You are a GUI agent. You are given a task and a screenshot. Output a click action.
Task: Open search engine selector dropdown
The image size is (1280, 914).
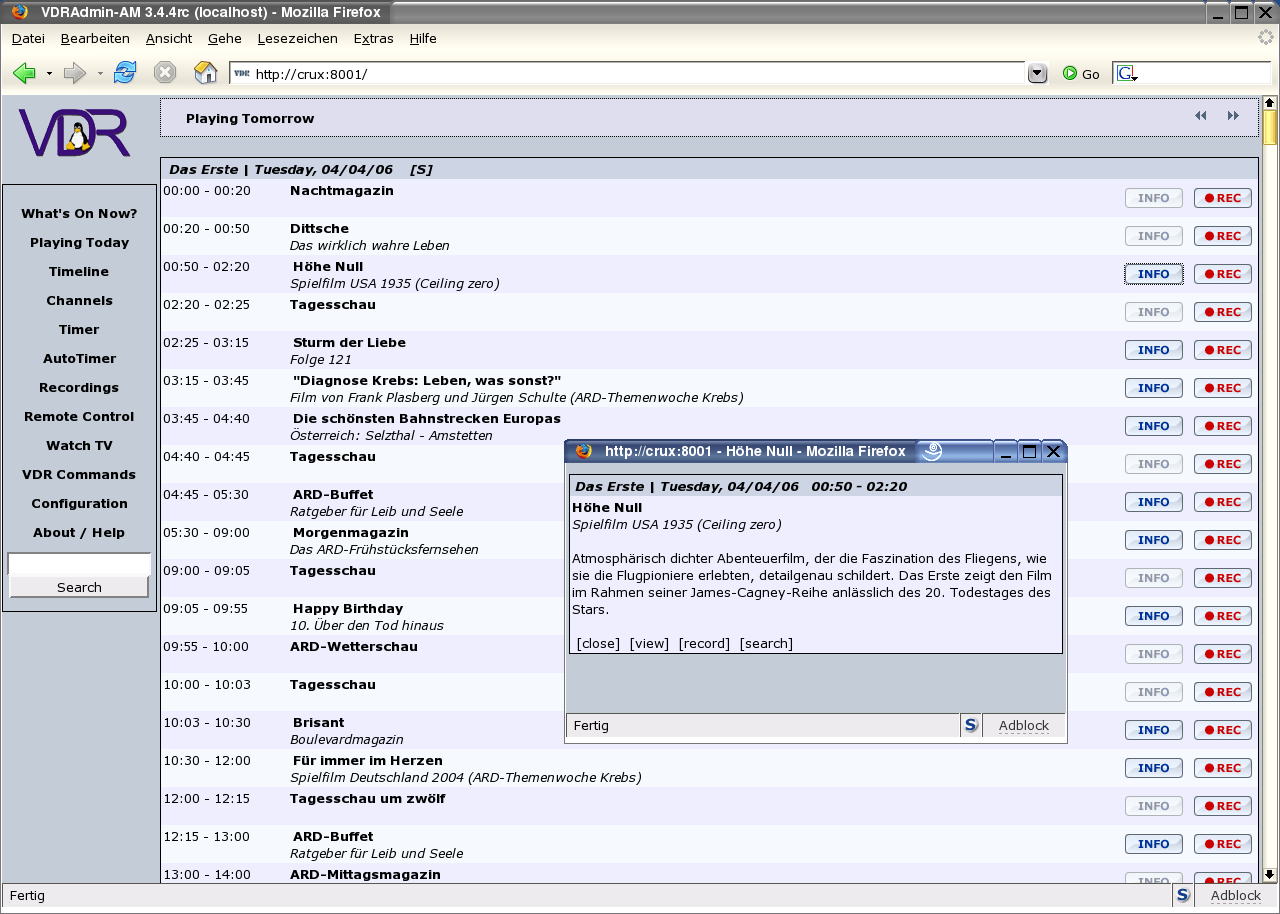1128,74
